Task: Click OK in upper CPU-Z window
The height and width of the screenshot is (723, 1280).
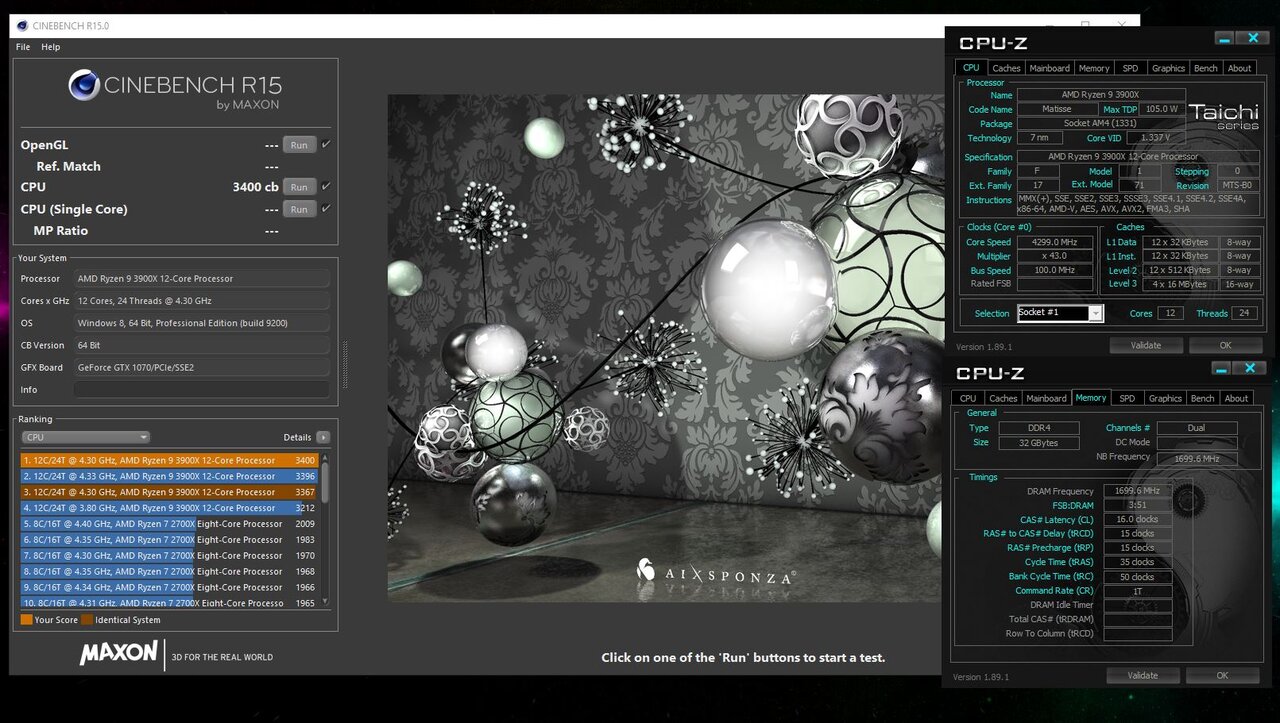Action: [1226, 345]
